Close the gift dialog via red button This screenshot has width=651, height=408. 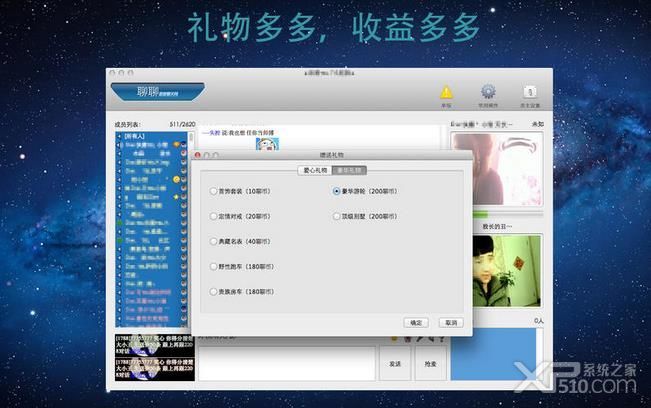pos(198,155)
